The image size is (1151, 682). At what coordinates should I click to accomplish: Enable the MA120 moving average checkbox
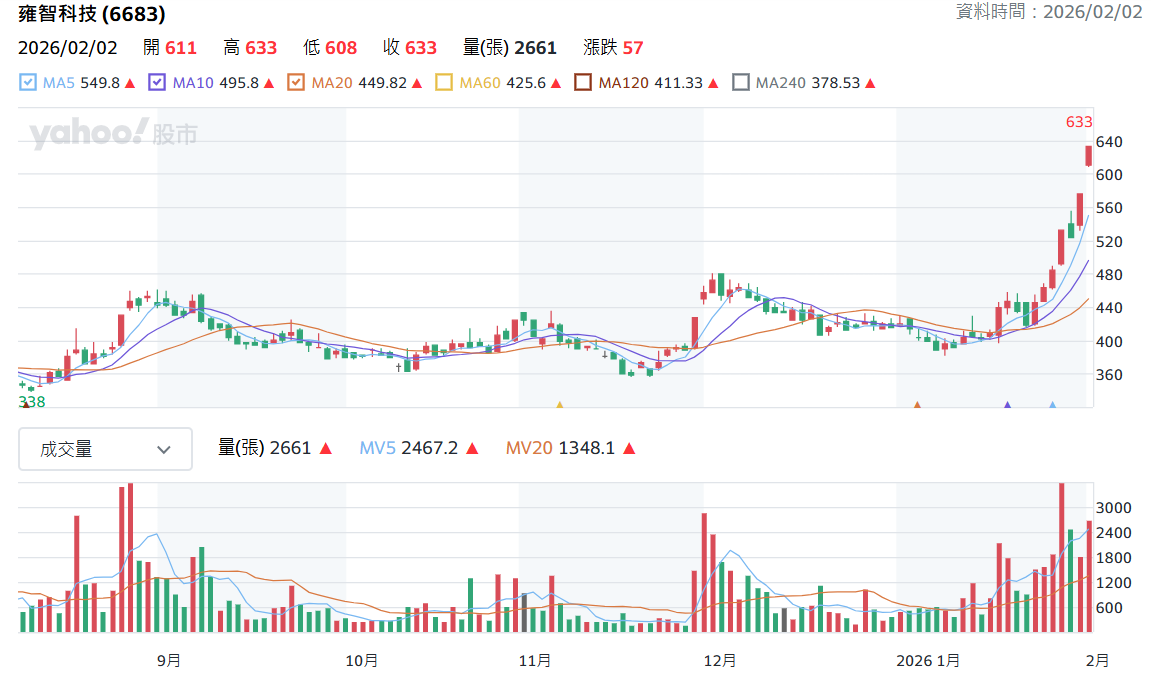(583, 82)
